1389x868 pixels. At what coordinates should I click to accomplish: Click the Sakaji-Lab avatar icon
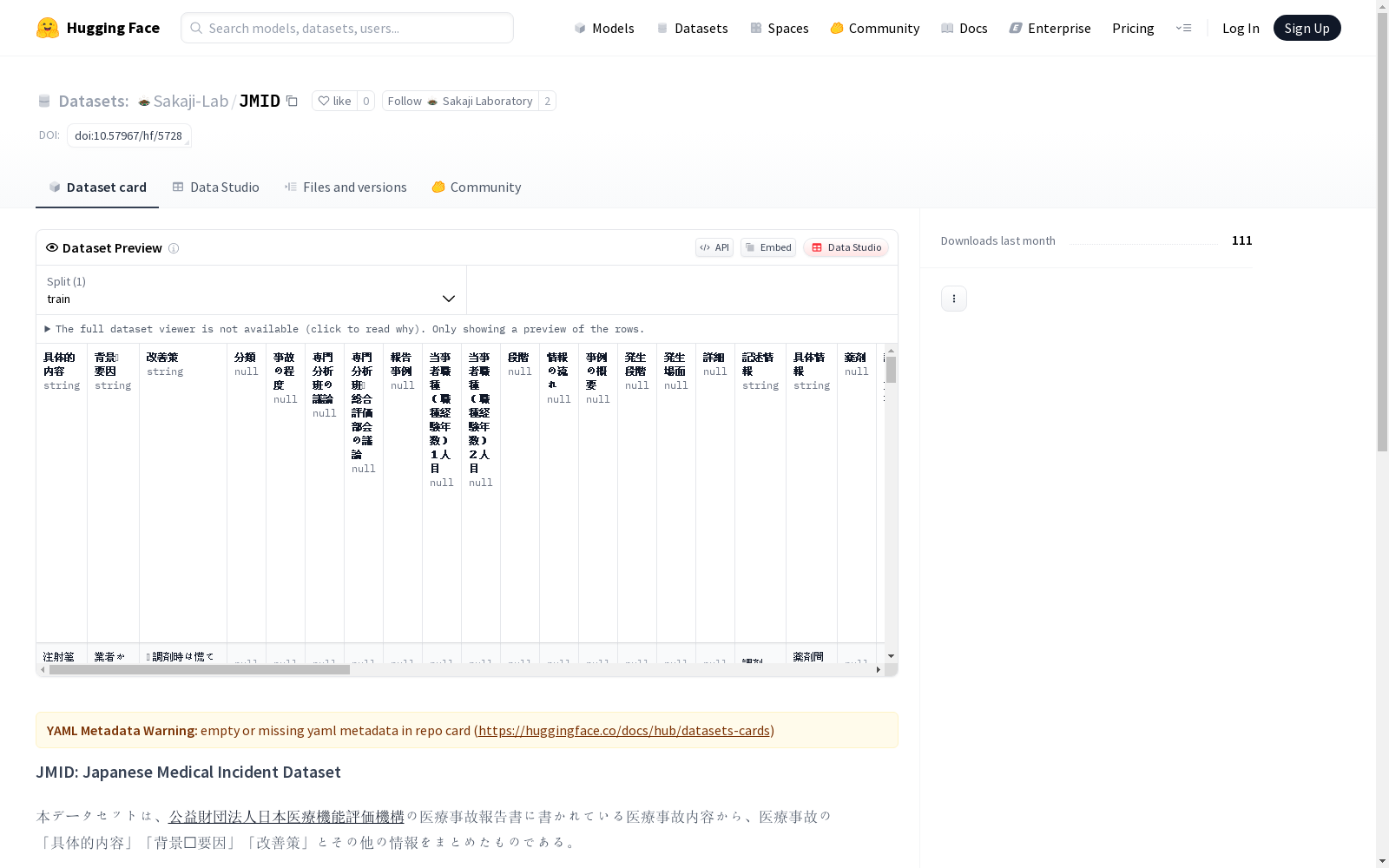coord(144,102)
